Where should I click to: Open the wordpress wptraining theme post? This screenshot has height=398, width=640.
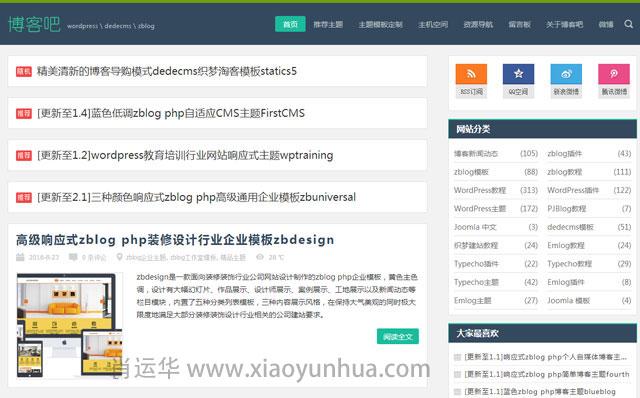185,155
